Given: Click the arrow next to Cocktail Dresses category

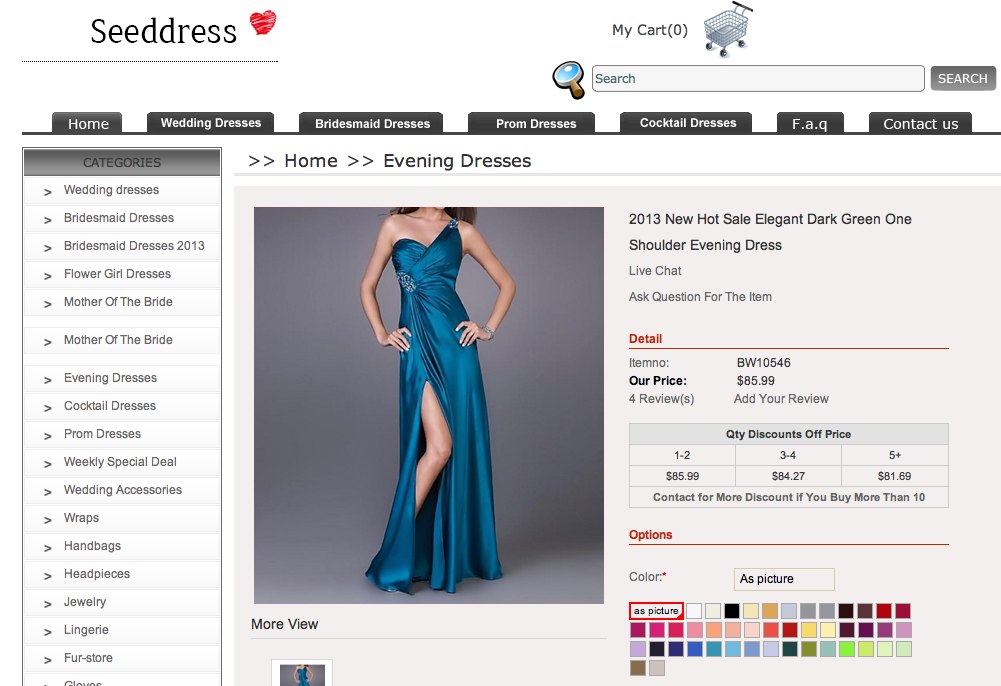Looking at the screenshot, I should [47, 408].
